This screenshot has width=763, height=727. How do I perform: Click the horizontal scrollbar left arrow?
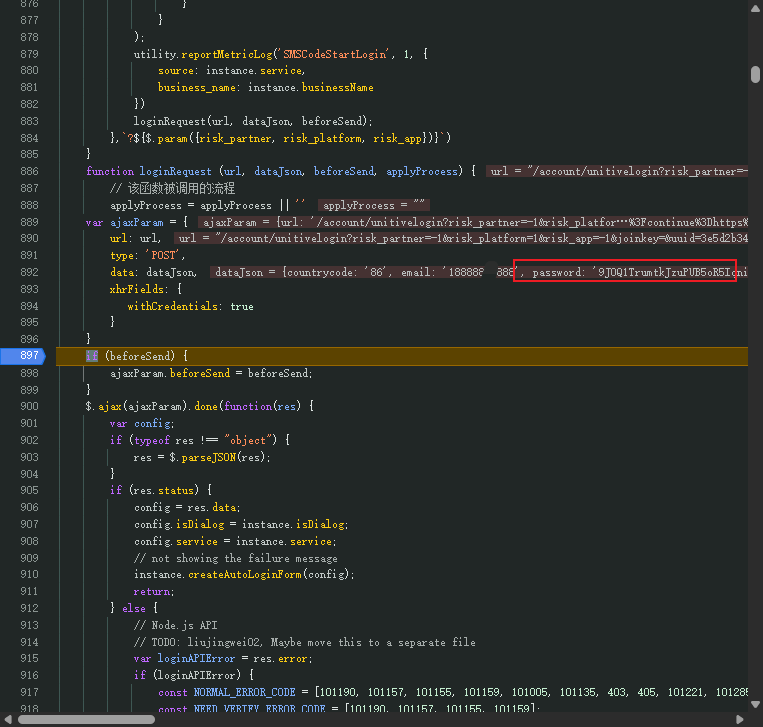click(7, 719)
